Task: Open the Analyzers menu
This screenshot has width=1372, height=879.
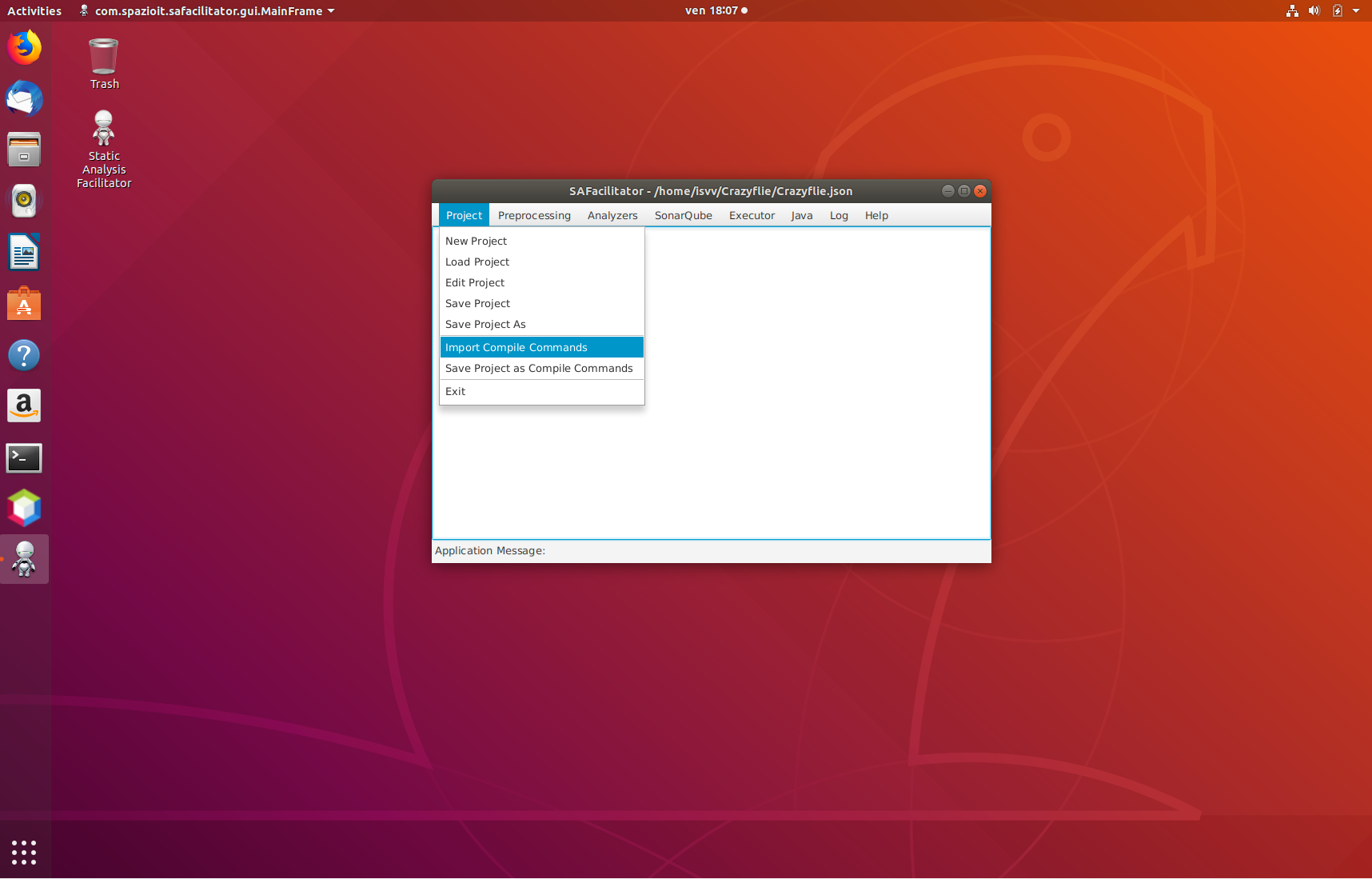Action: pyautogui.click(x=612, y=215)
